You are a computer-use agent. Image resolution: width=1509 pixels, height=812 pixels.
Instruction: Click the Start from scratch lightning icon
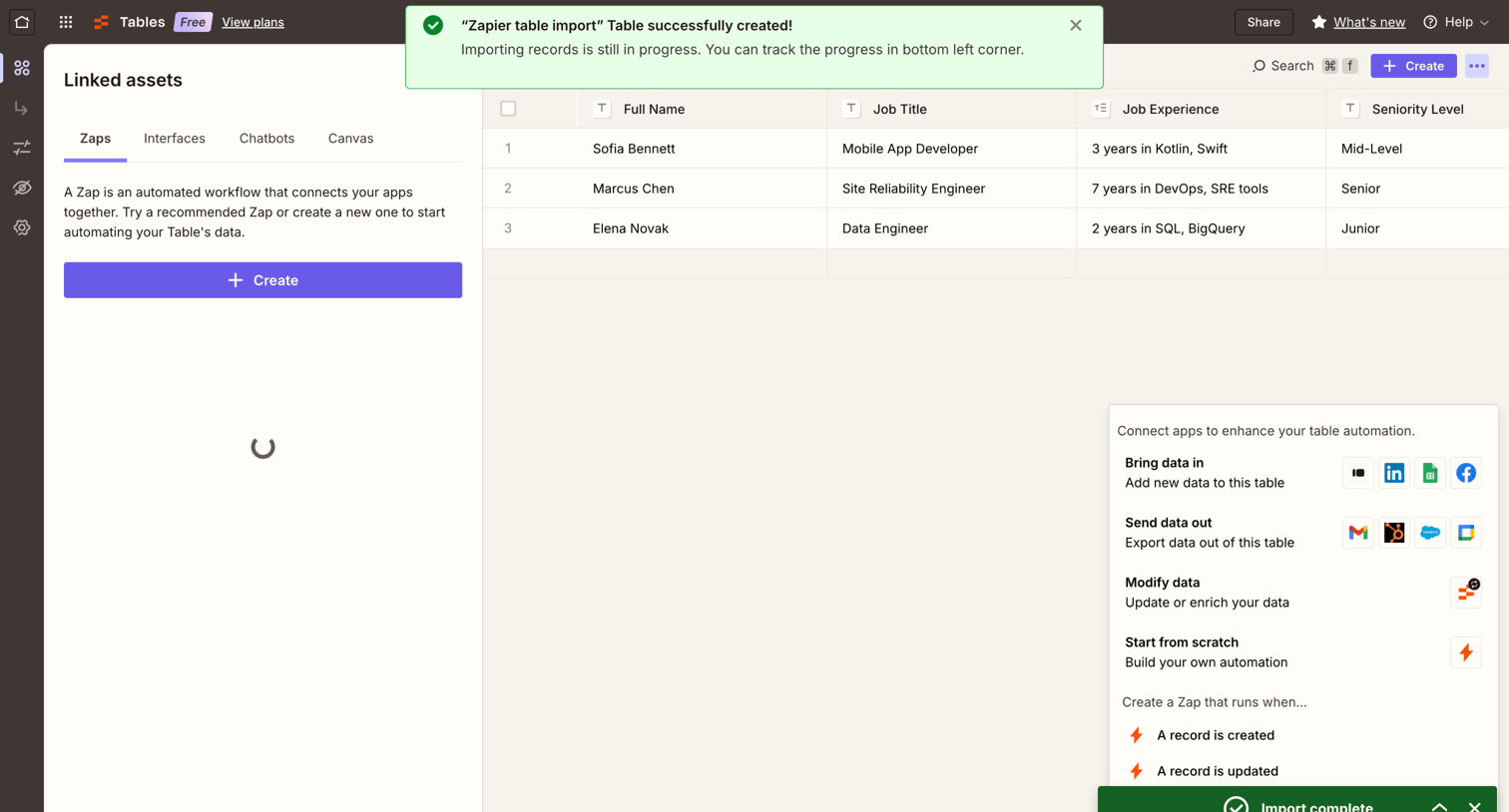click(x=1466, y=652)
